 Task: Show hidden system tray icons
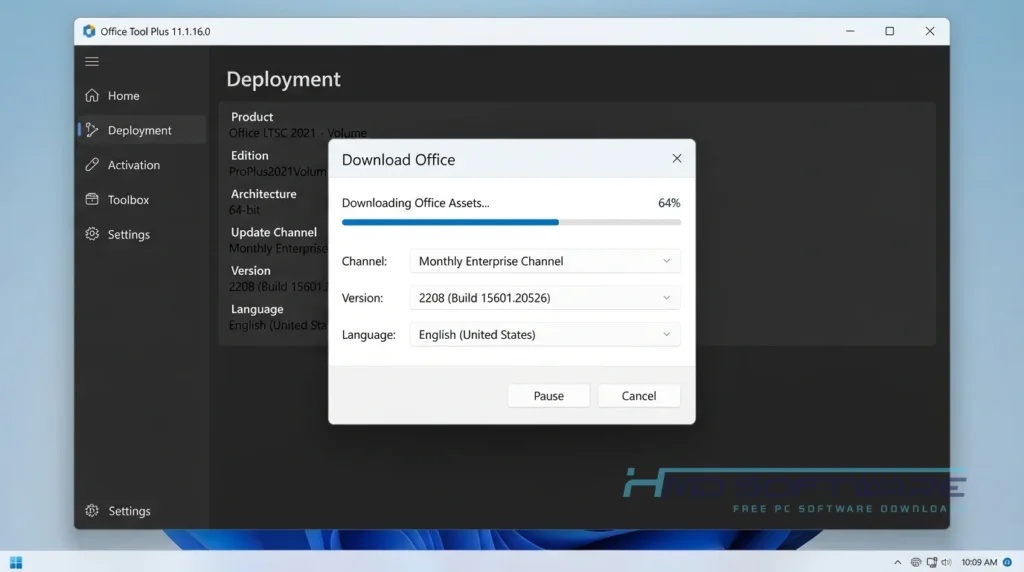coord(897,562)
